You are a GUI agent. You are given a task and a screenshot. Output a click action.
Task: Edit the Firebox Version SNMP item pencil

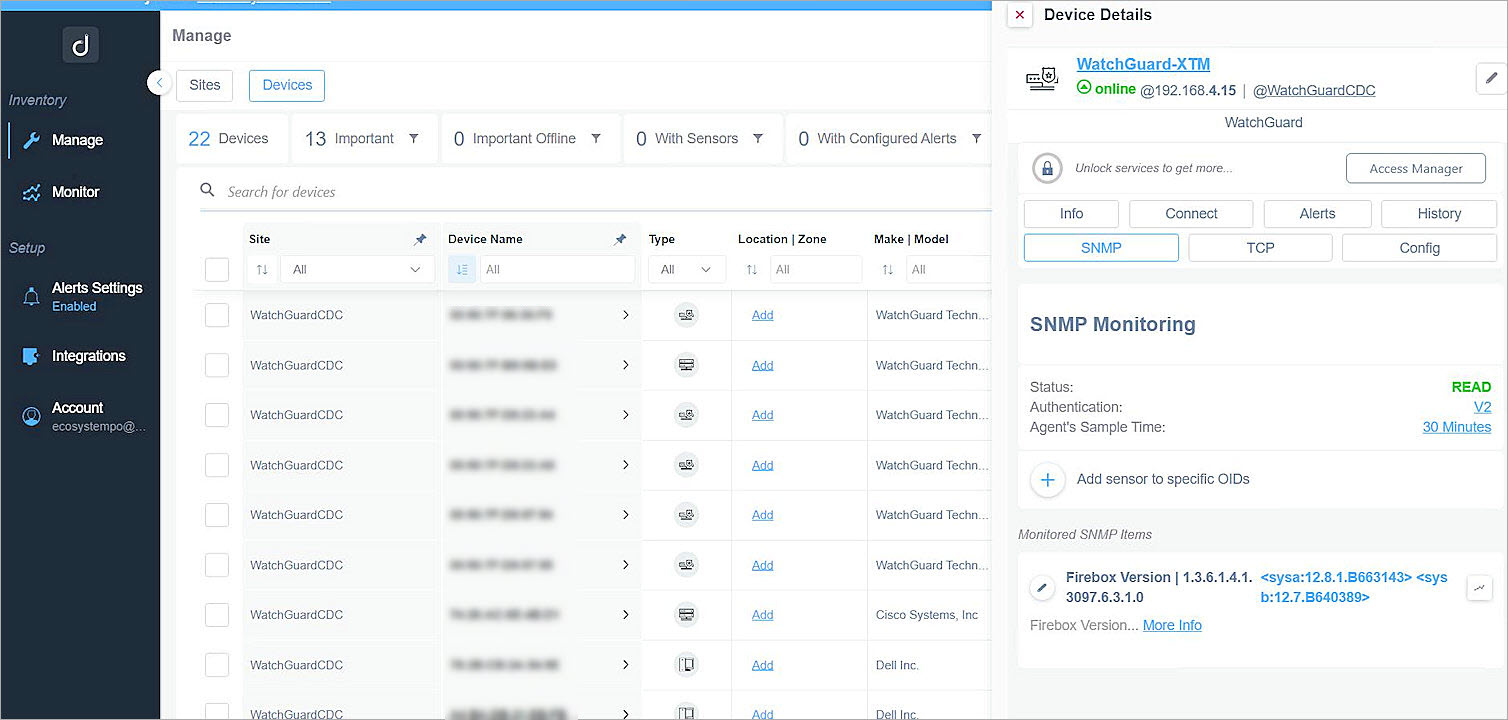(x=1042, y=588)
